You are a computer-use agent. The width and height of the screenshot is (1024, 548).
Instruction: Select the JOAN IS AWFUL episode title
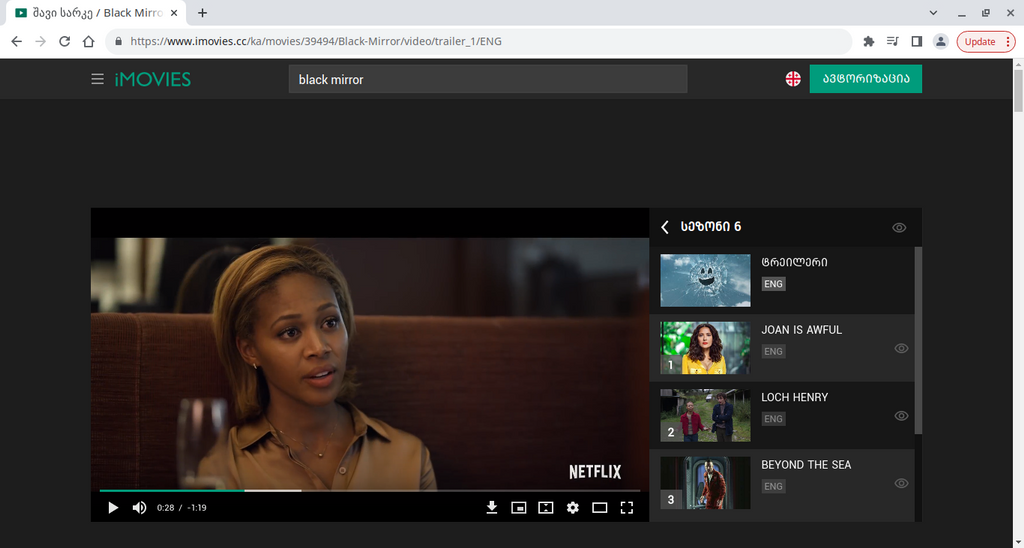pos(801,330)
